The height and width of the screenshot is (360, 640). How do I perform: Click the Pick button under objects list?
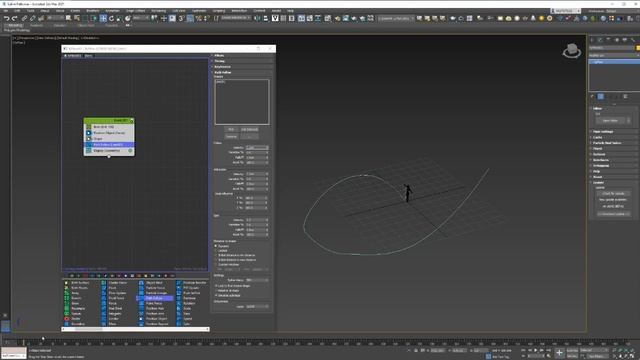coord(231,129)
